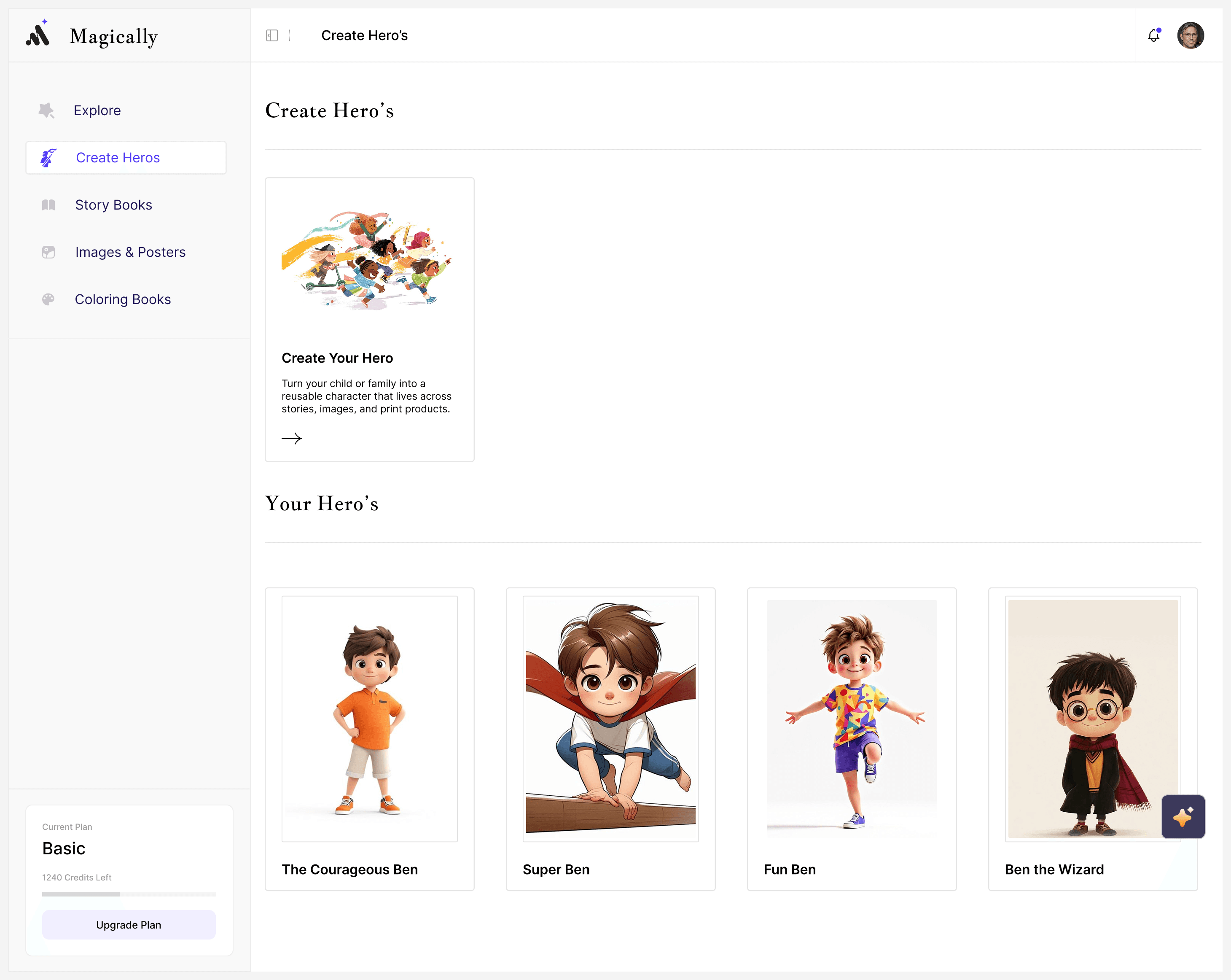Screen dimensions: 1231x980
Task: Click the Coloring Books palette icon
Action: (x=48, y=299)
